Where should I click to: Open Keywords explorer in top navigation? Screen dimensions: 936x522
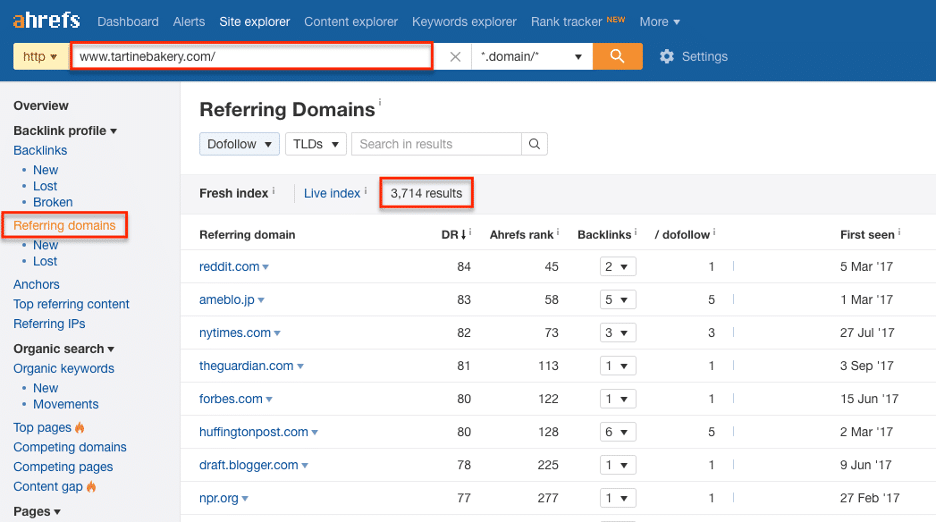464,21
